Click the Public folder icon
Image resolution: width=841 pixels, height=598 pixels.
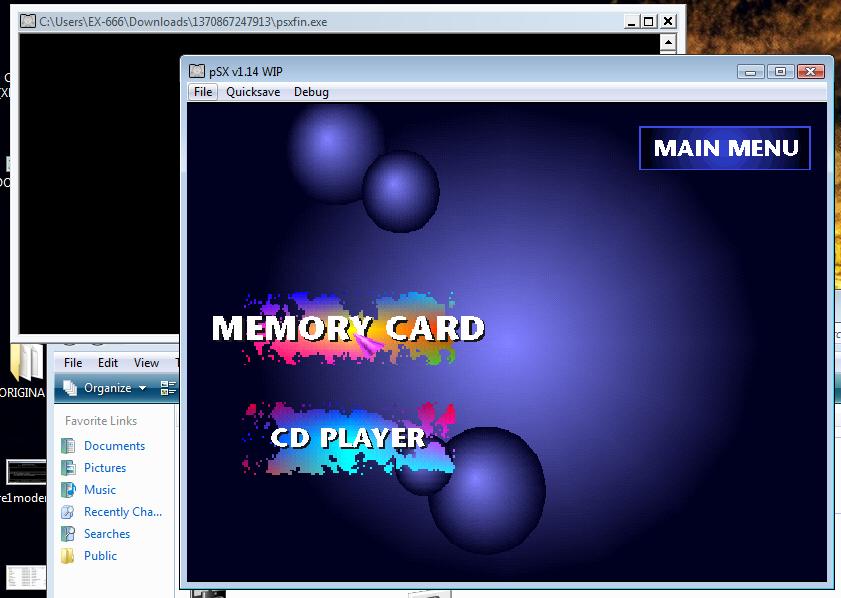click(68, 556)
